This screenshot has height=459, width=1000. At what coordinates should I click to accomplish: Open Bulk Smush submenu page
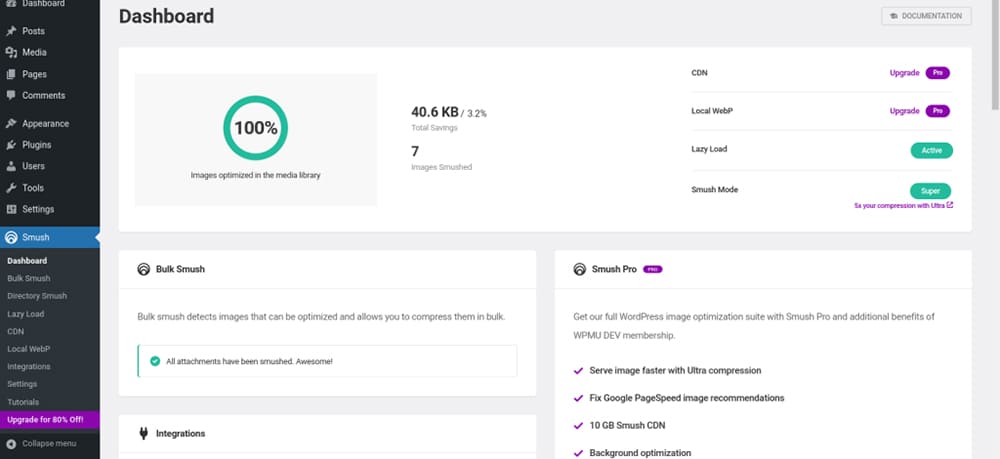point(29,279)
